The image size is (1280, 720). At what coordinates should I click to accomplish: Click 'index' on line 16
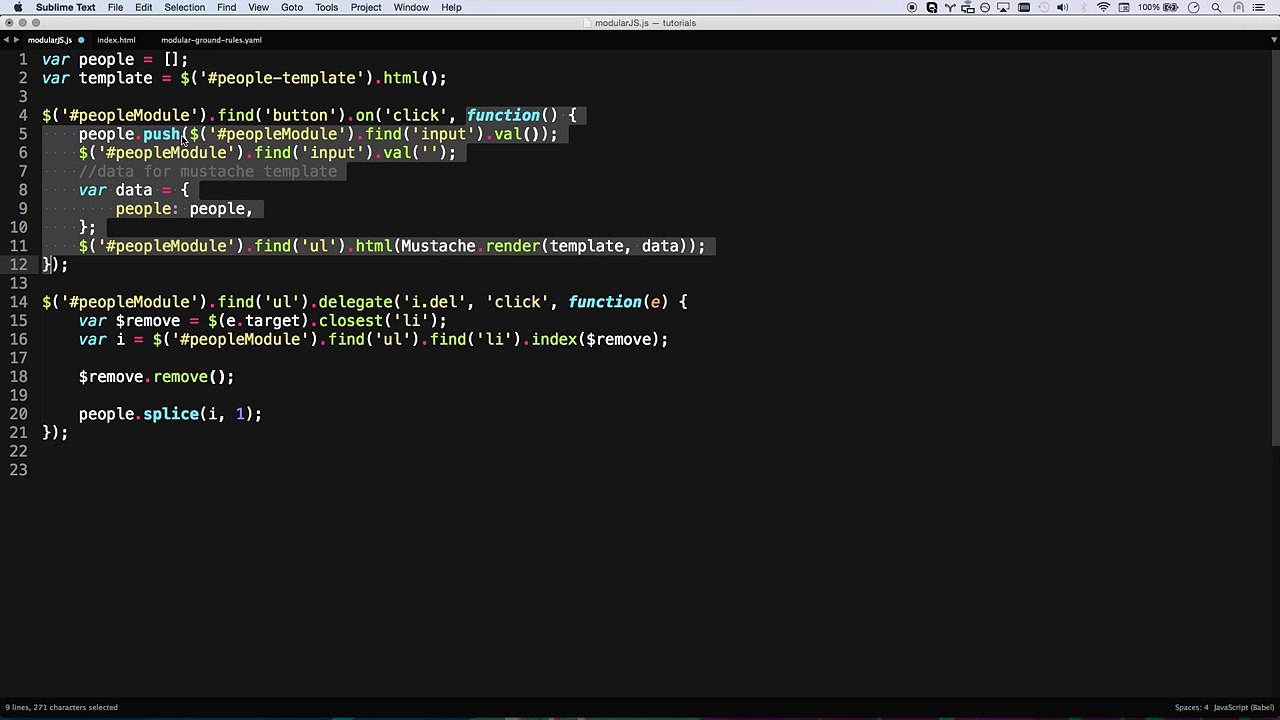pos(554,339)
